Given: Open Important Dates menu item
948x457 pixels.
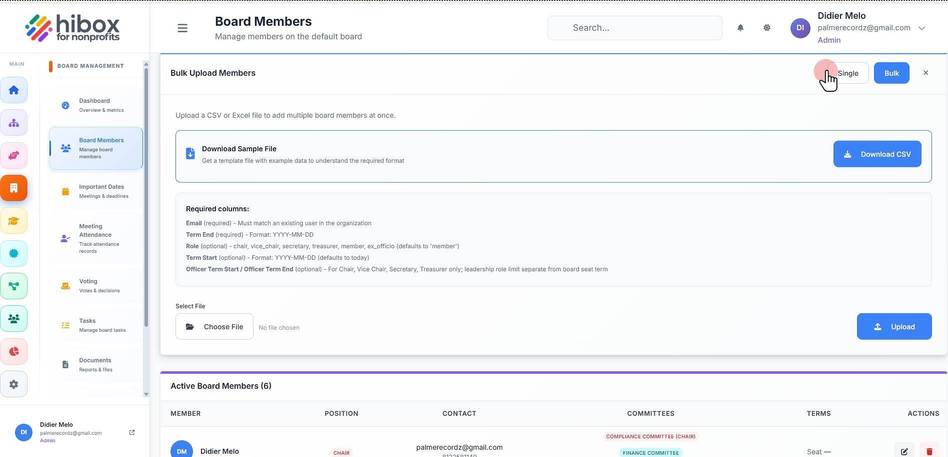Looking at the screenshot, I should pos(96,191).
